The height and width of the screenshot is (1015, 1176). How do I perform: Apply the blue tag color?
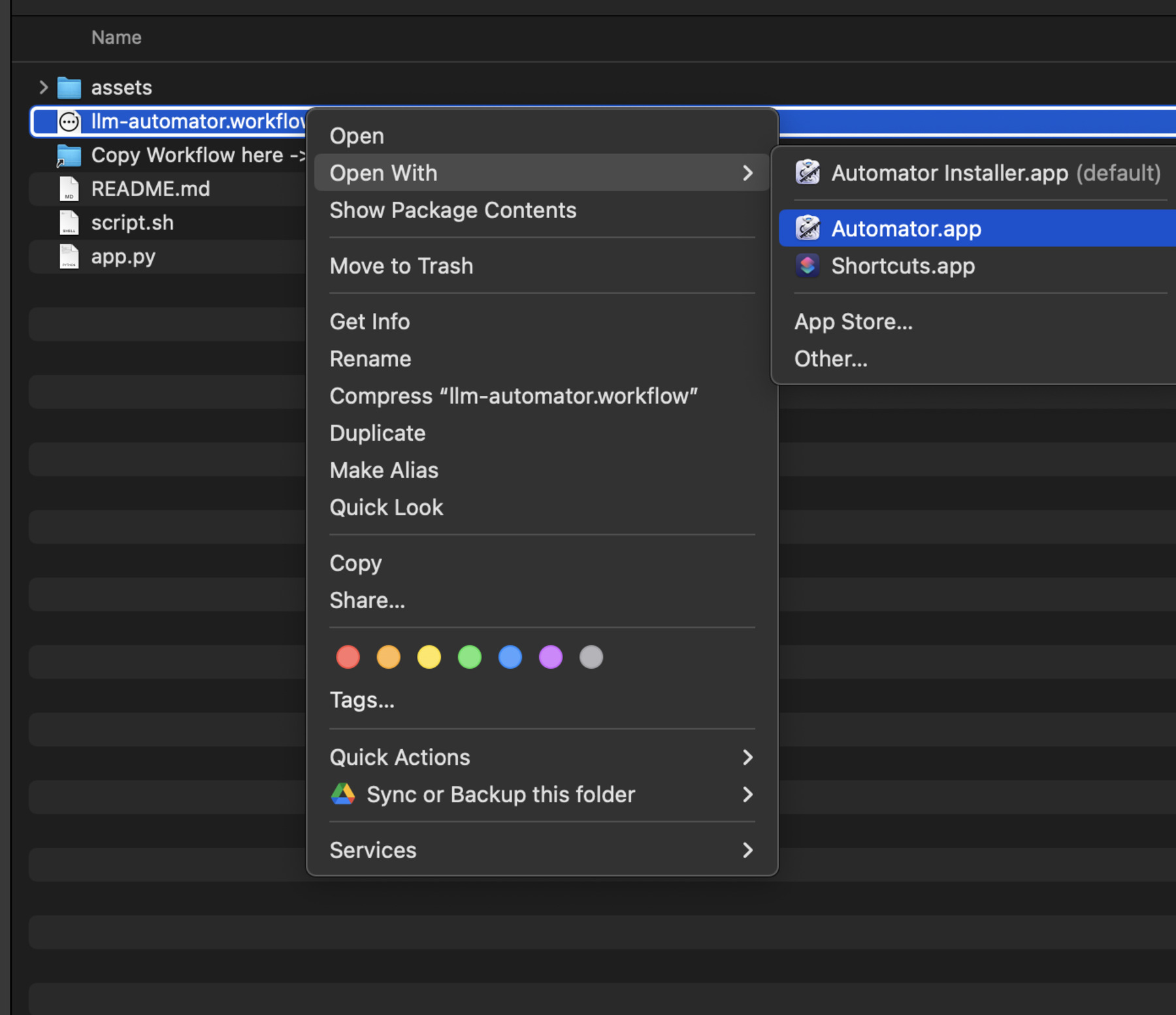[x=510, y=657]
